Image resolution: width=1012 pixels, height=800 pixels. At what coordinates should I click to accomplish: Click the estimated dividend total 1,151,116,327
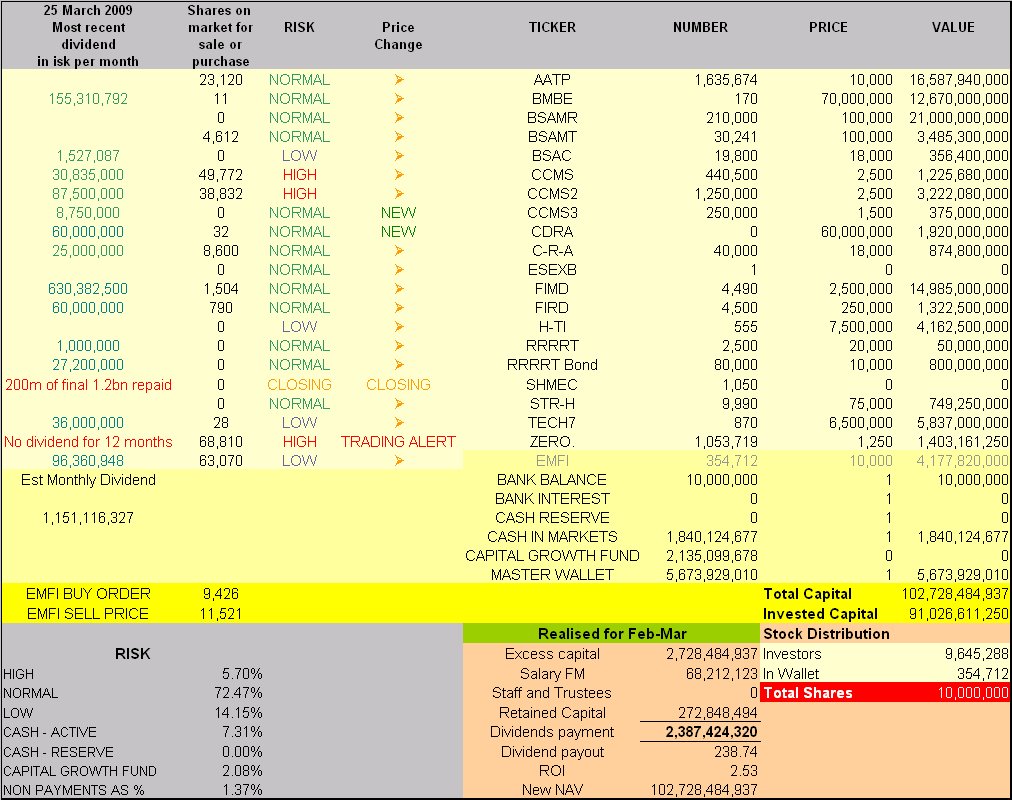coord(88,518)
